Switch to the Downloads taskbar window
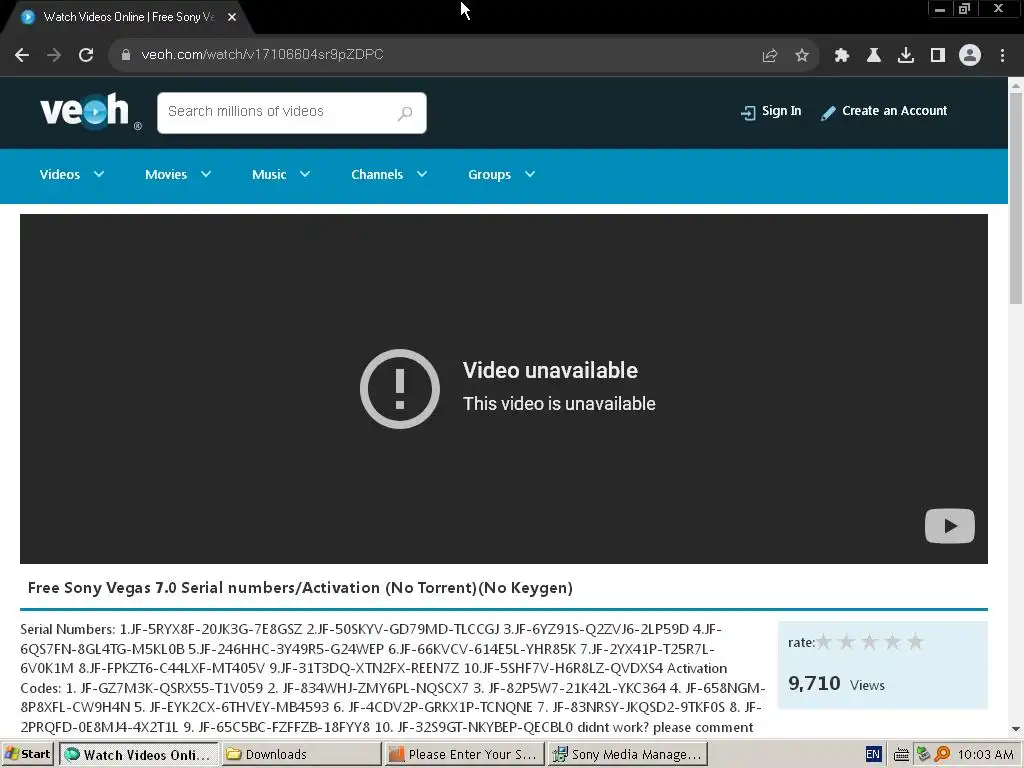 click(301, 754)
